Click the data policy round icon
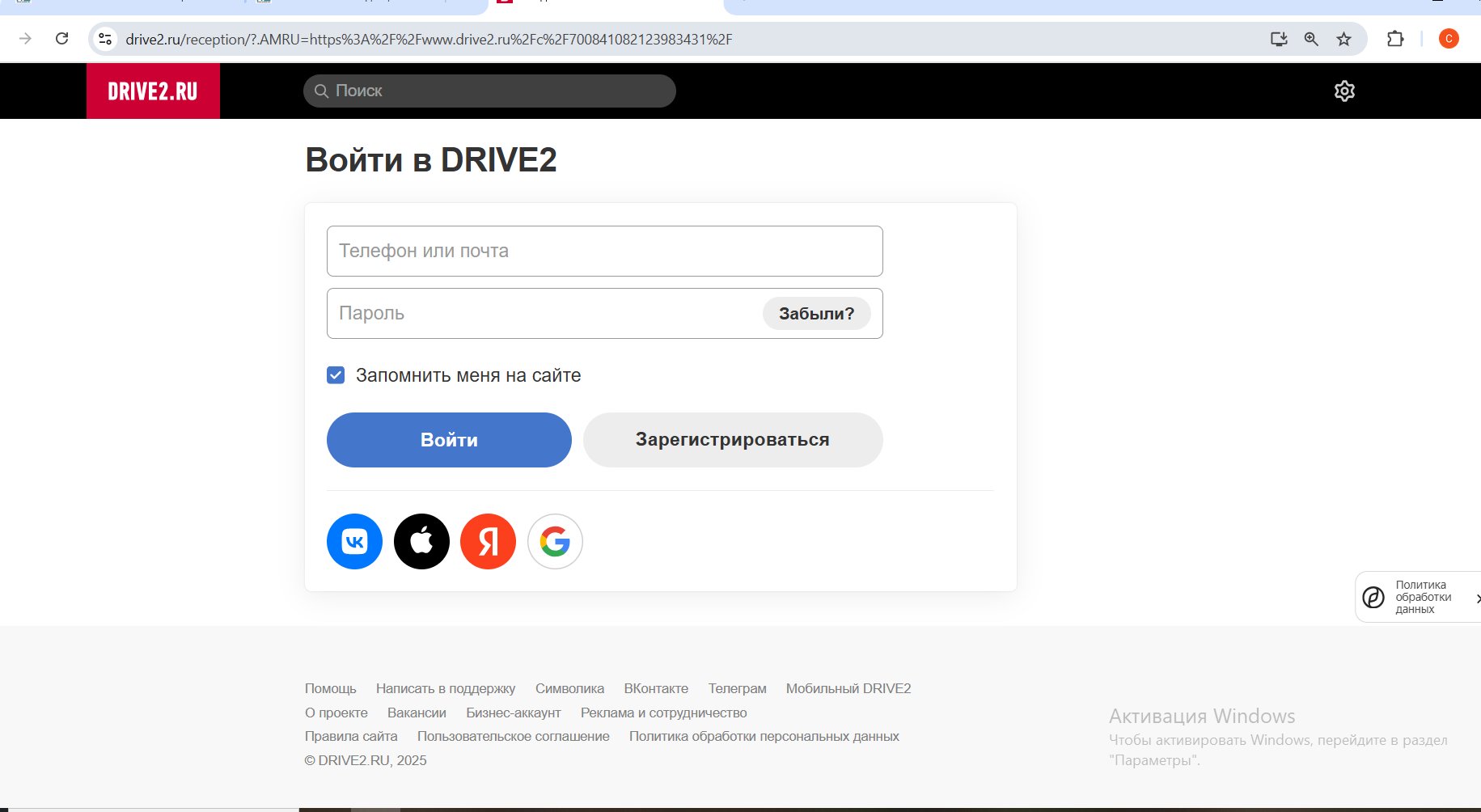 1373,597
